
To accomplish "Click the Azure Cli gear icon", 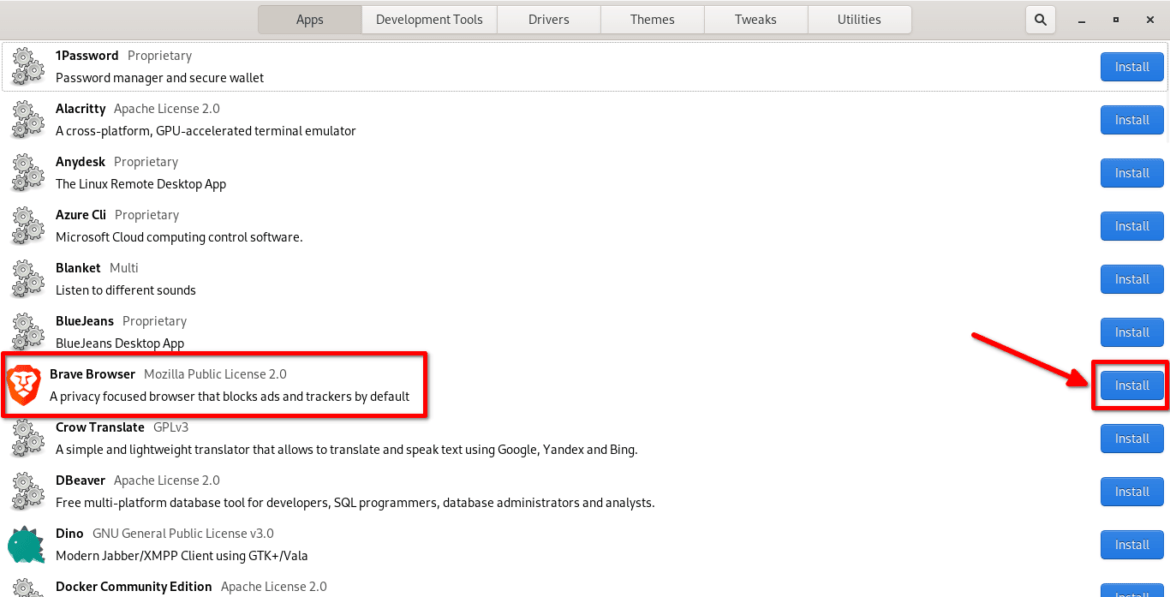I will (x=27, y=226).
